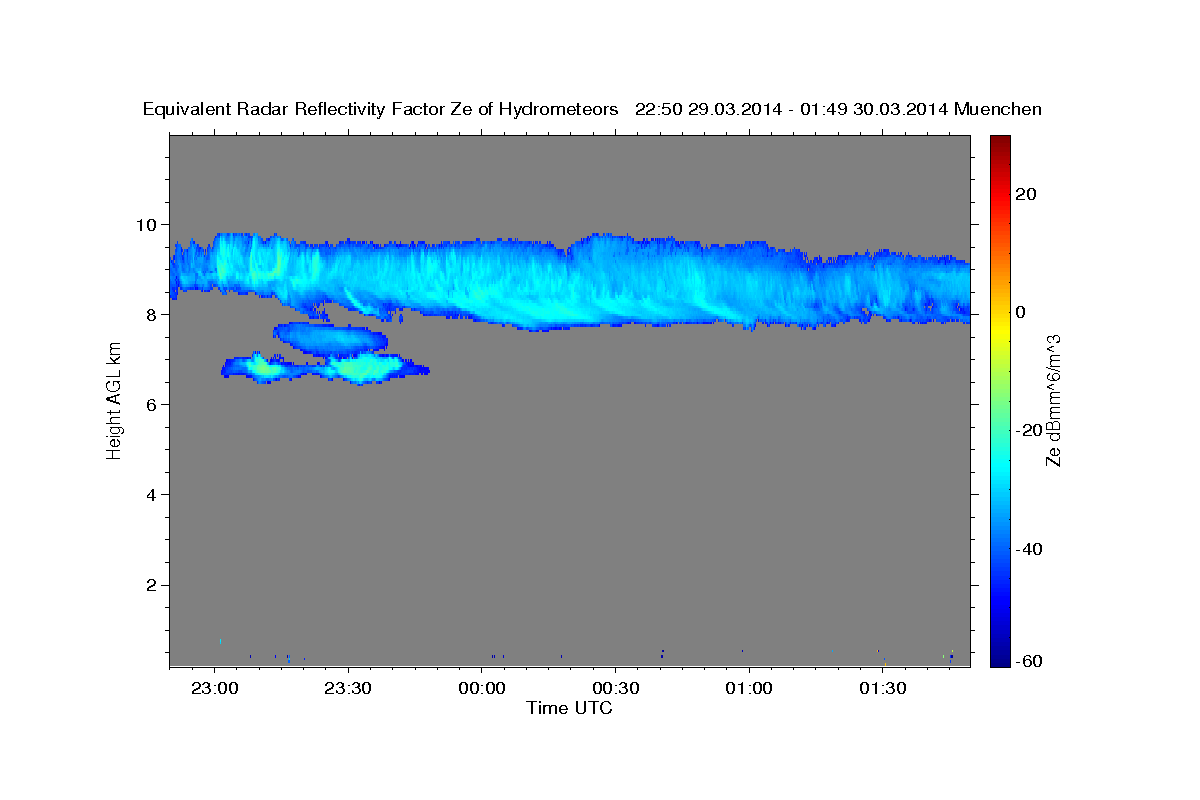The image size is (1200, 800).
Task: Click the colorbar label '0'
Action: point(1021,312)
